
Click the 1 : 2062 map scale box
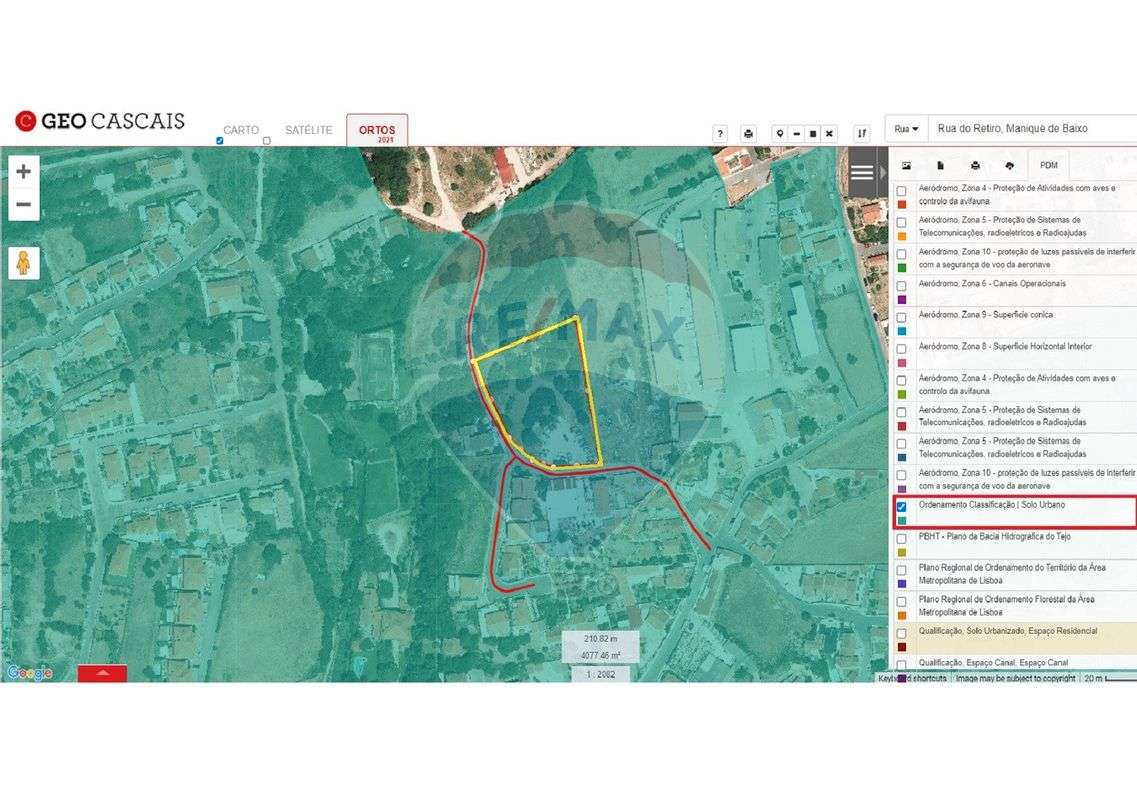[x=600, y=675]
